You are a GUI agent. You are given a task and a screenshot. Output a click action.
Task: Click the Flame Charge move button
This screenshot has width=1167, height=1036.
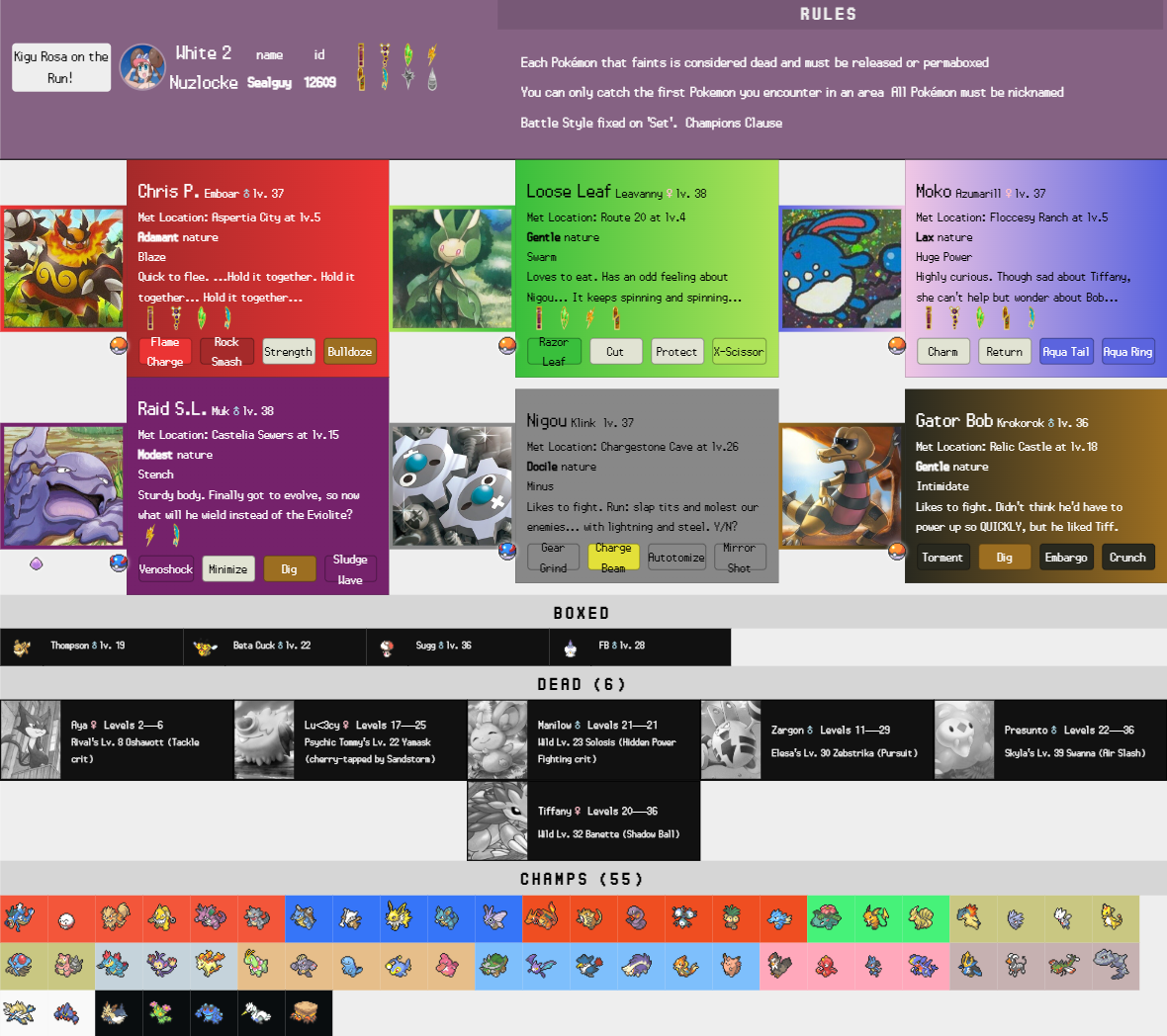point(165,352)
